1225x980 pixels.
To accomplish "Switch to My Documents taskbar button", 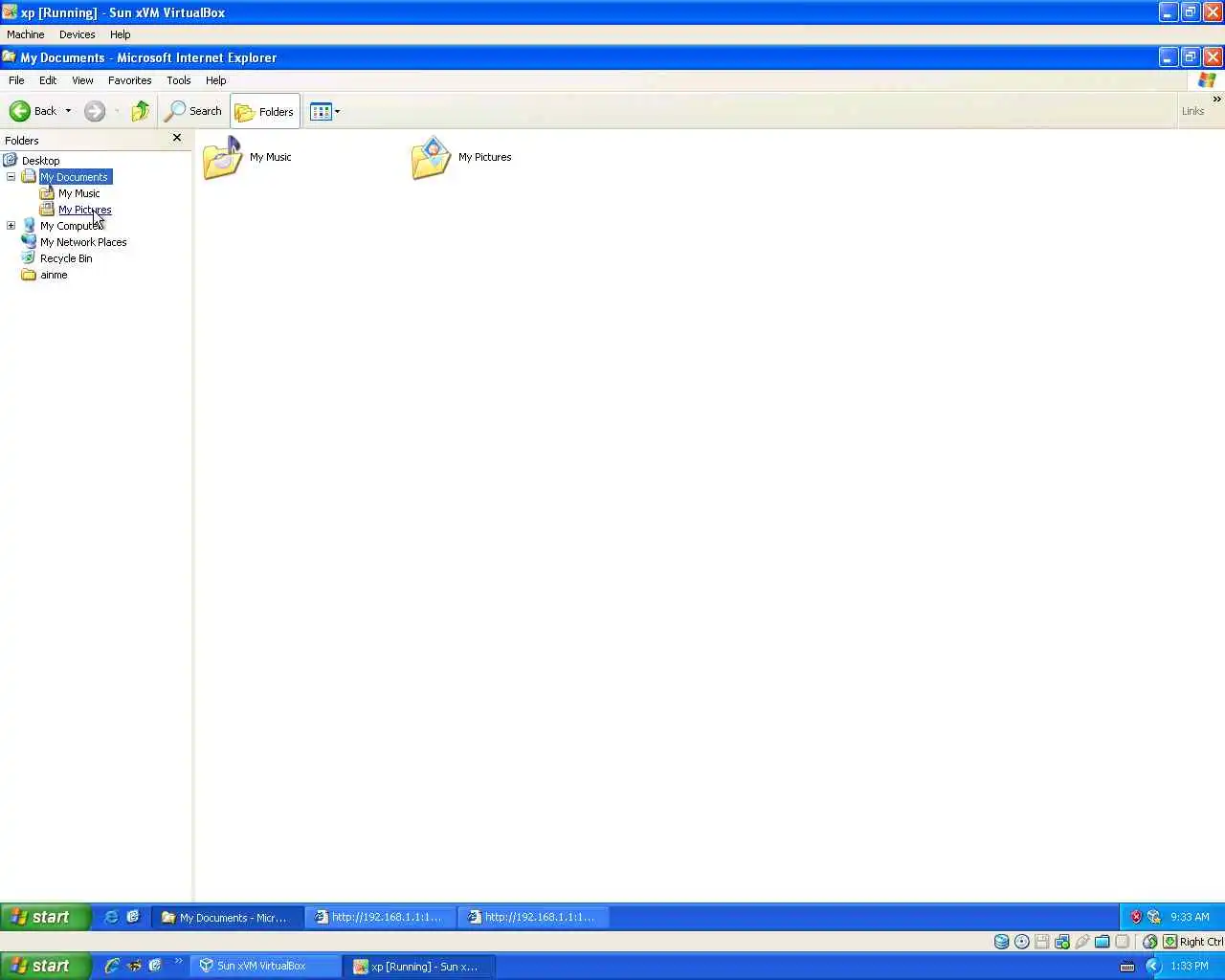I will pyautogui.click(x=228, y=917).
